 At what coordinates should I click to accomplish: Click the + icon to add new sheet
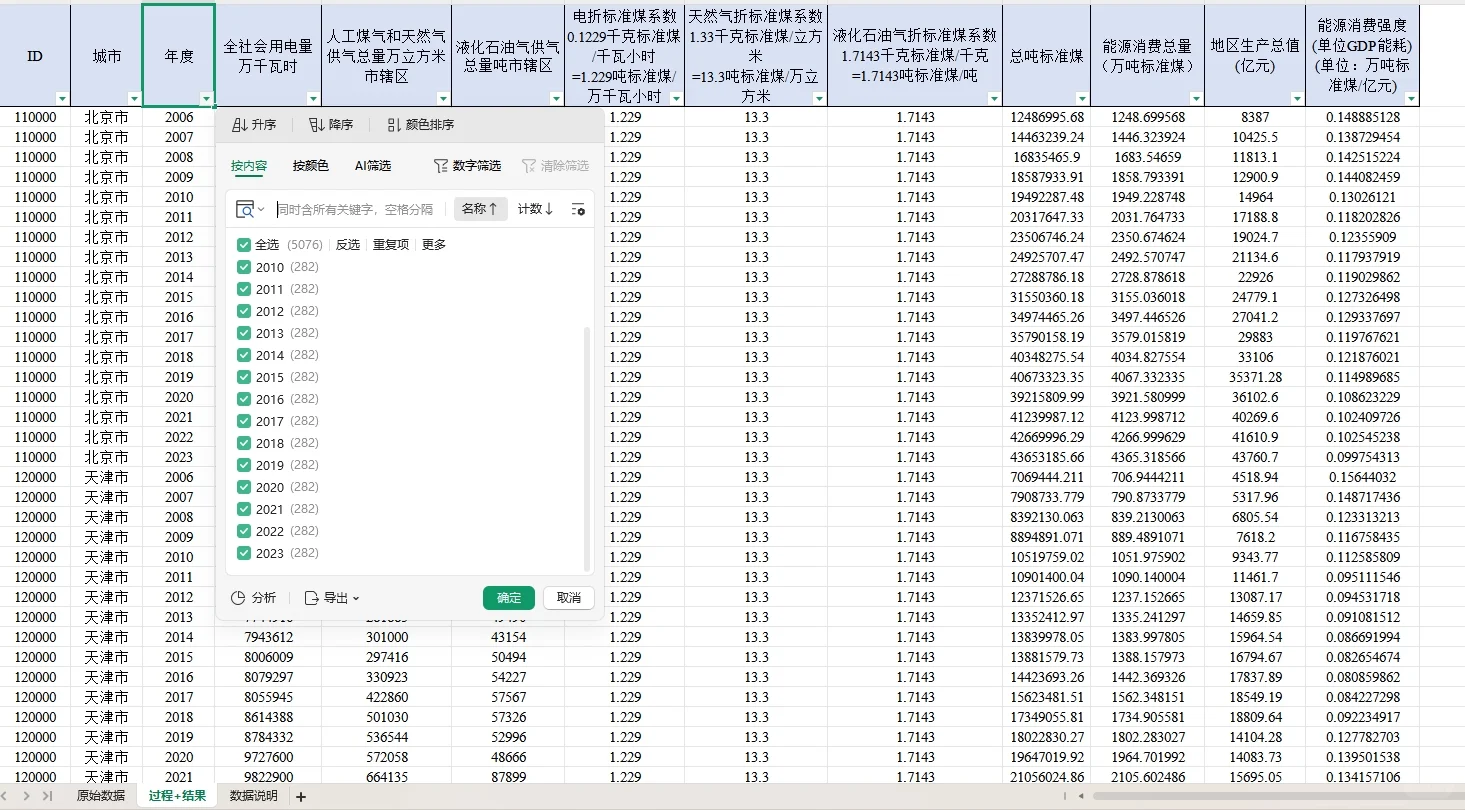(300, 796)
